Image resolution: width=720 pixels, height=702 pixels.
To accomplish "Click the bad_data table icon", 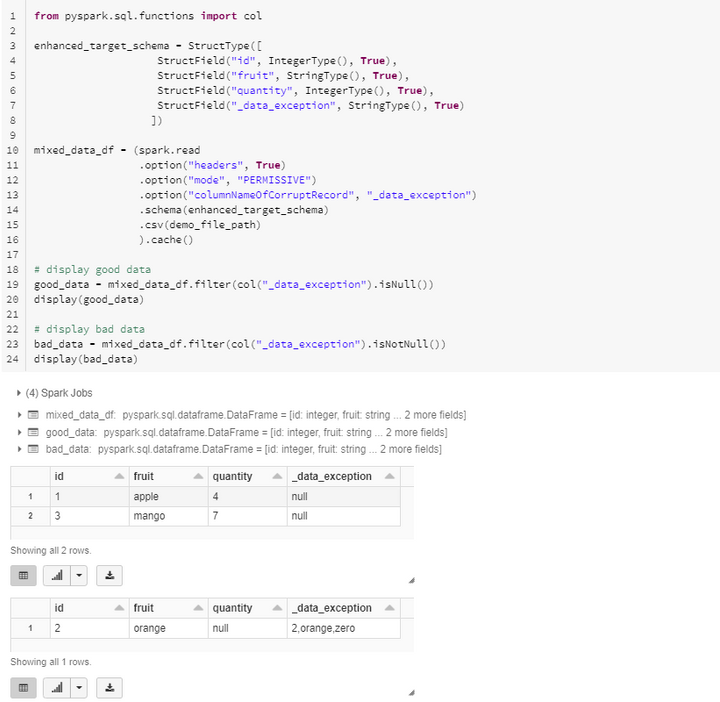I will click(x=33, y=449).
